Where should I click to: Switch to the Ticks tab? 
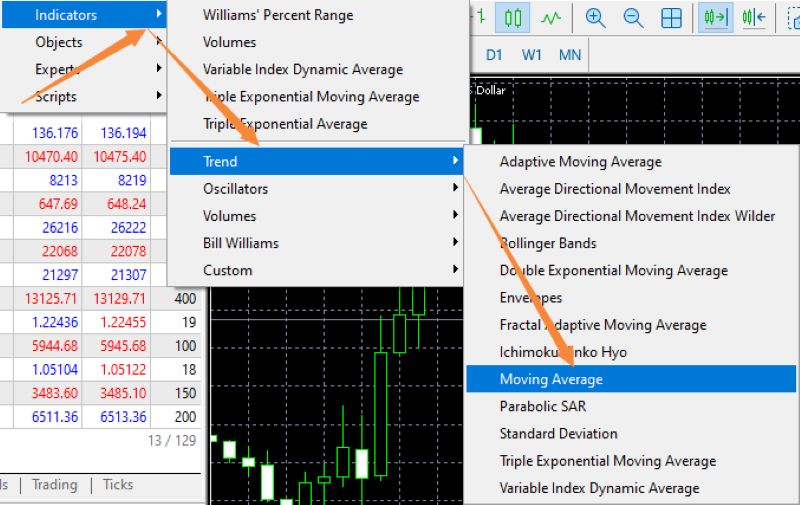point(118,484)
